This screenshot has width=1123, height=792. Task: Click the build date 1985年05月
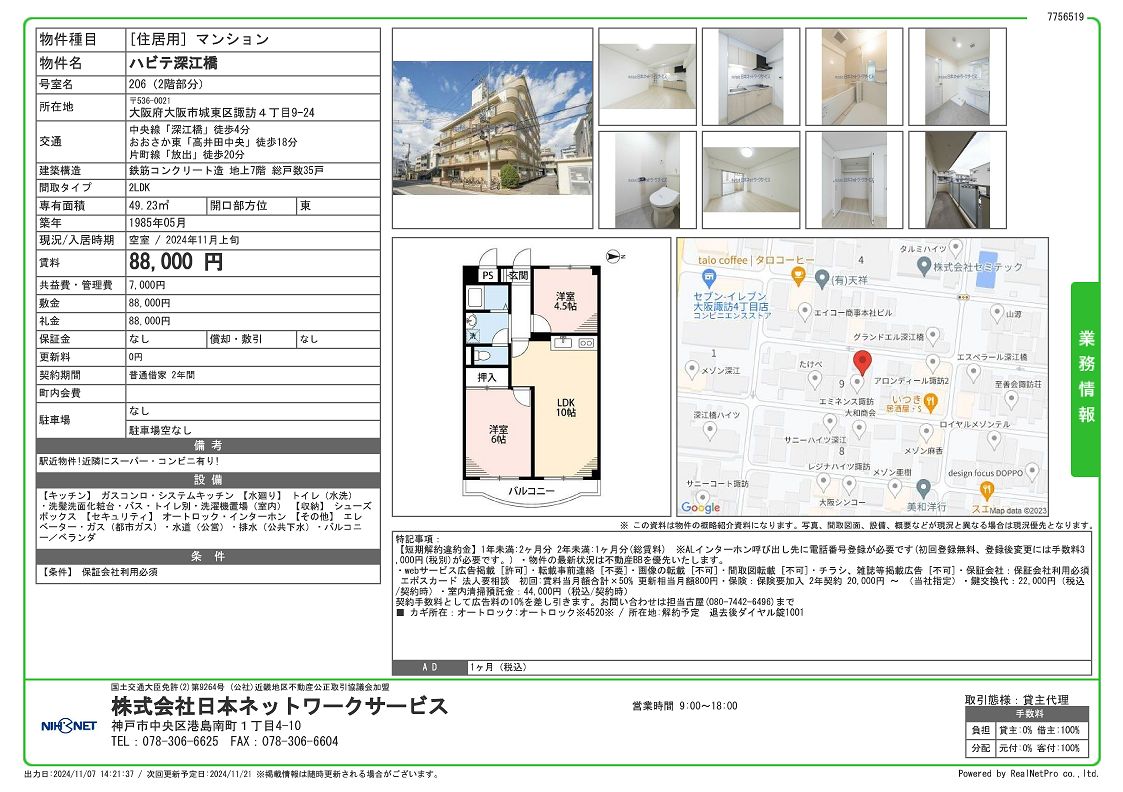click(158, 223)
